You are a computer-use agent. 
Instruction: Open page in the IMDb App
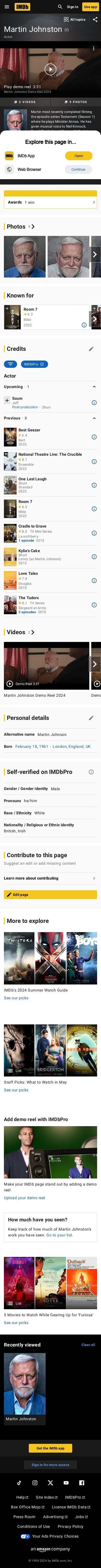(x=79, y=156)
